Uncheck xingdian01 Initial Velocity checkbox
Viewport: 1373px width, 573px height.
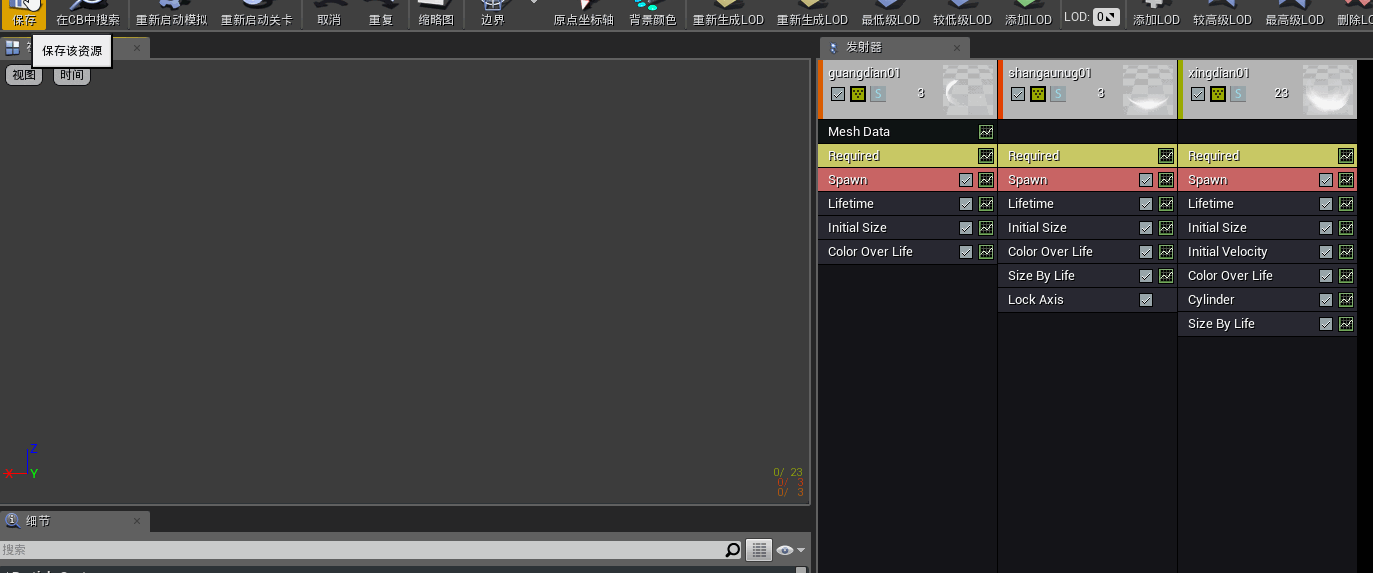click(x=1326, y=252)
